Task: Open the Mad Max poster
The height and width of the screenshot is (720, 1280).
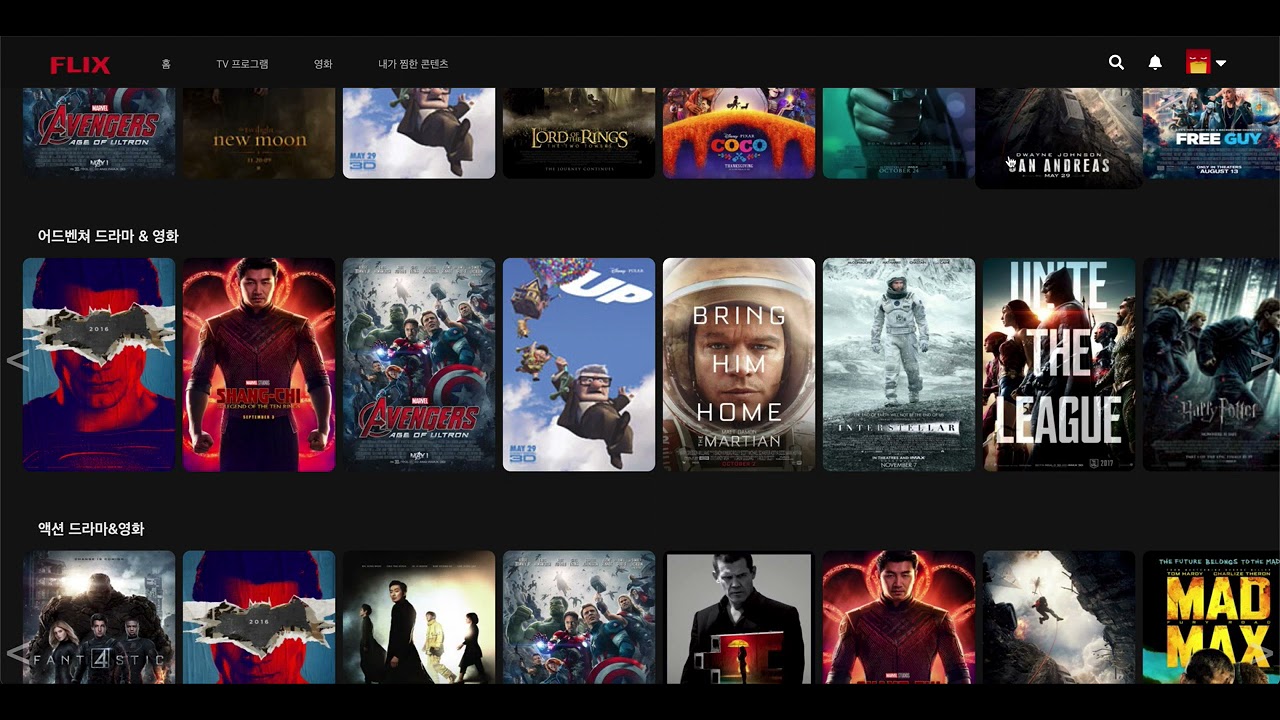Action: pos(1210,617)
